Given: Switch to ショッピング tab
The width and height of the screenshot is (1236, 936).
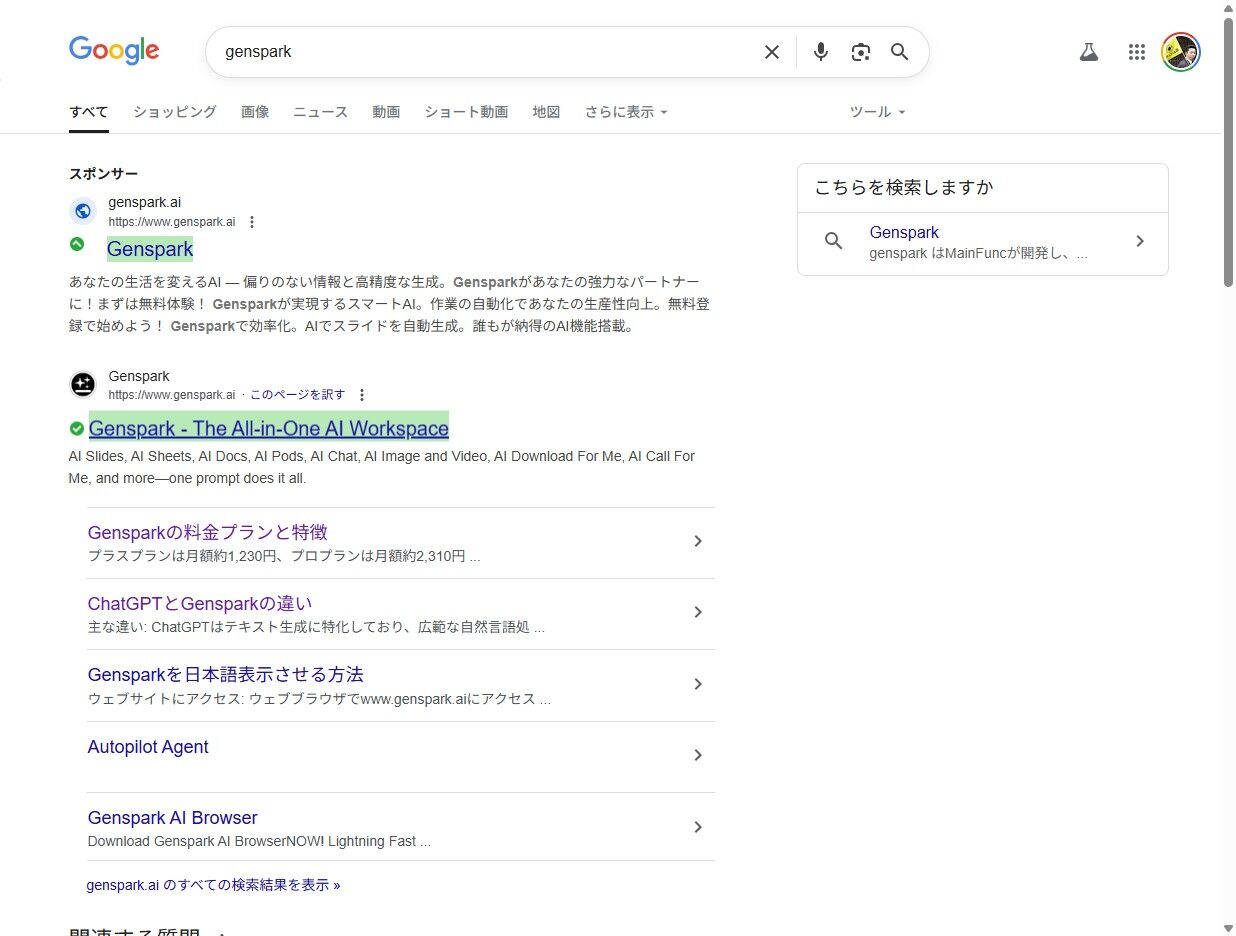Looking at the screenshot, I should click(175, 112).
